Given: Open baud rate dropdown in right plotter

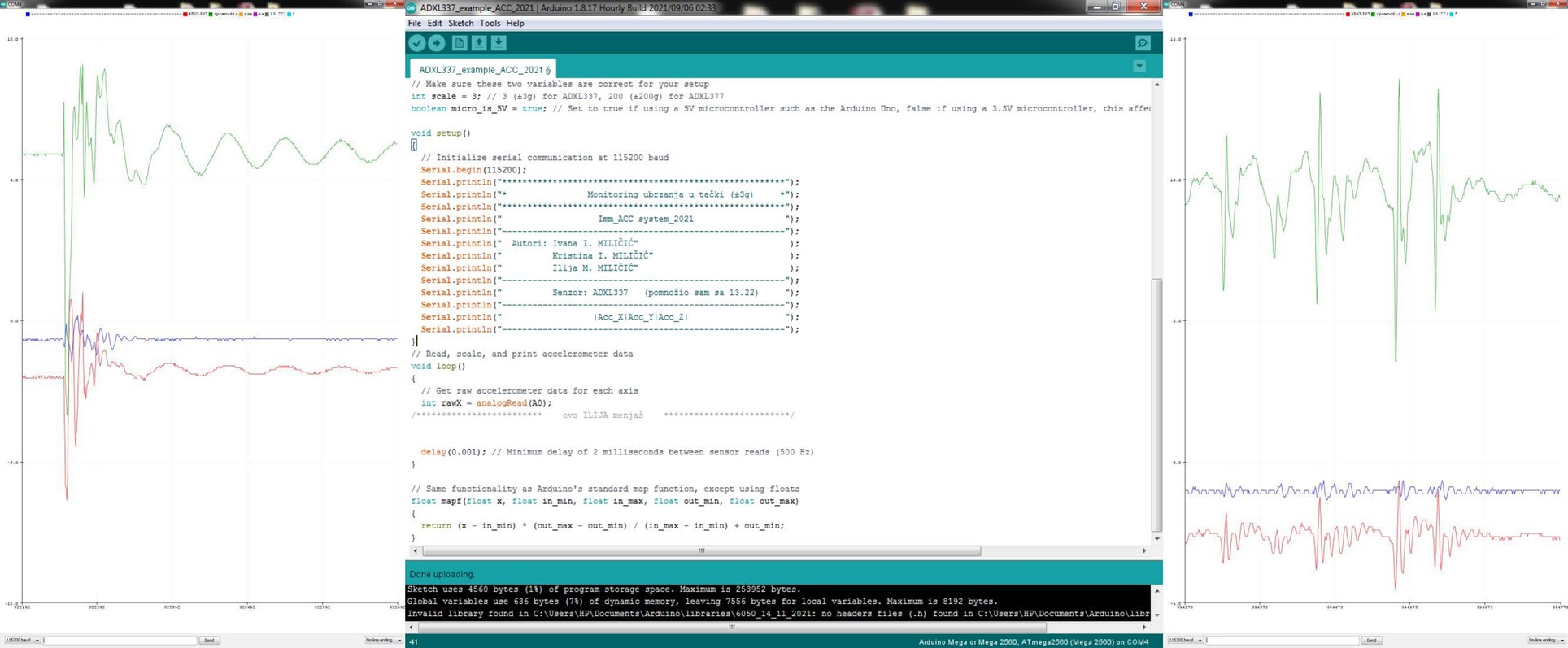Looking at the screenshot, I should tap(1186, 641).
